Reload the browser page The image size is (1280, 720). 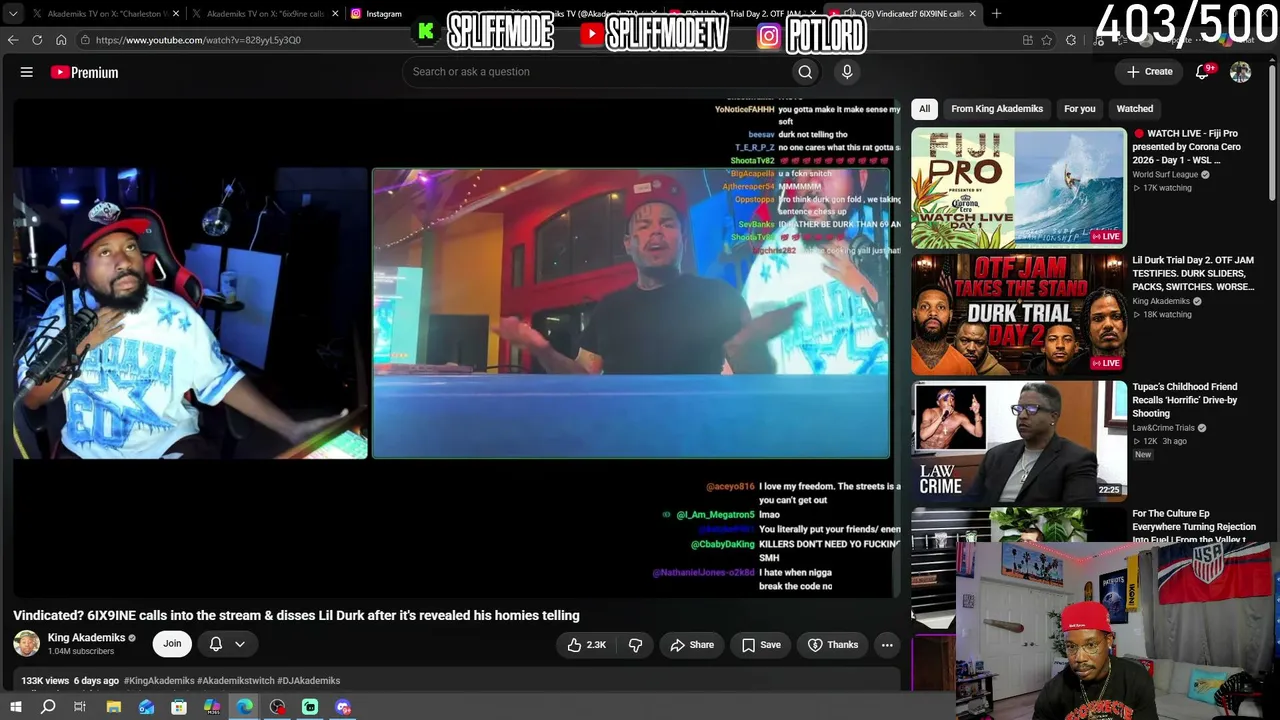37,40
